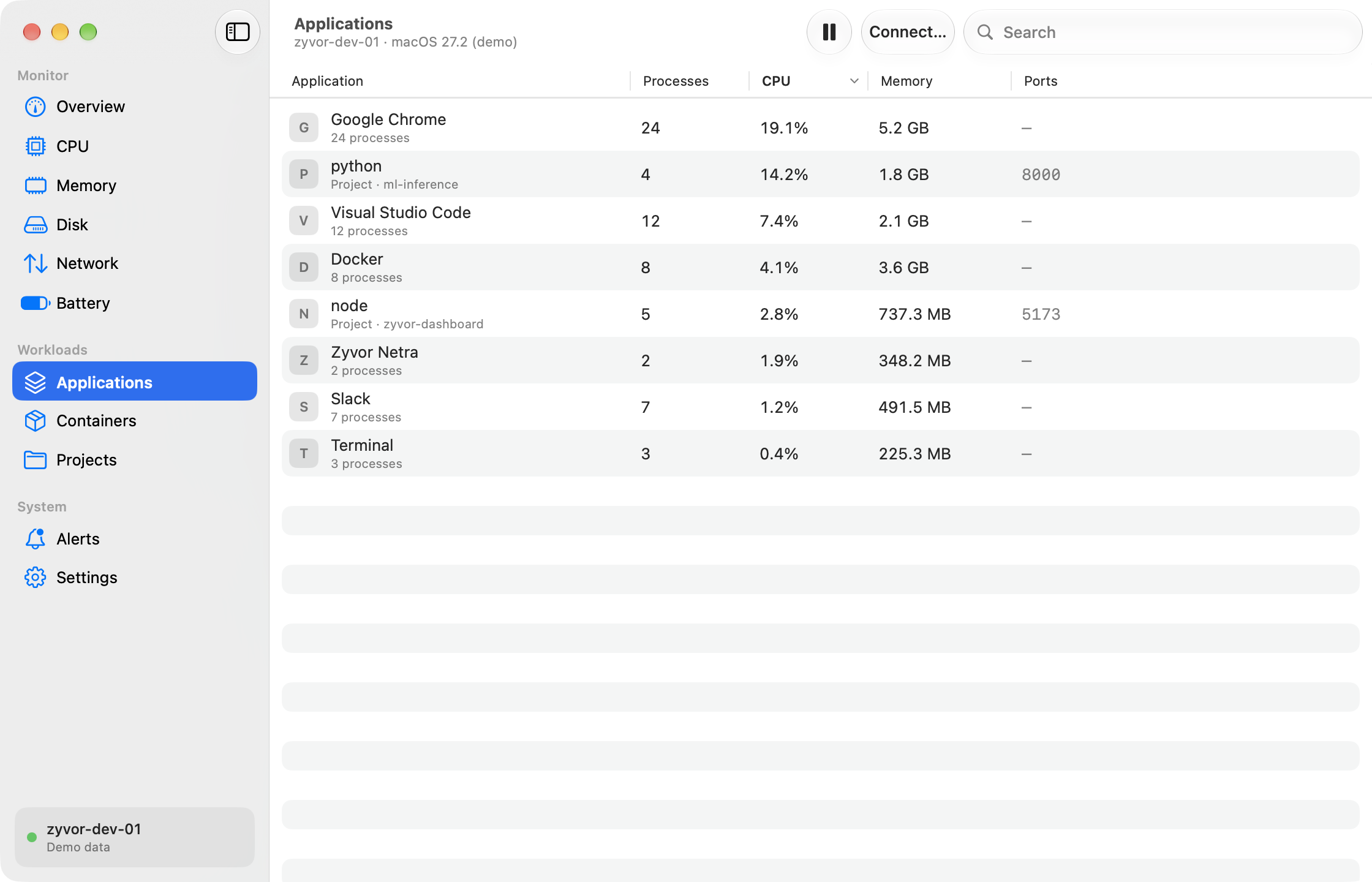Select the 19.1% CPU value
Screen dimensions: 1372x882
tap(784, 128)
